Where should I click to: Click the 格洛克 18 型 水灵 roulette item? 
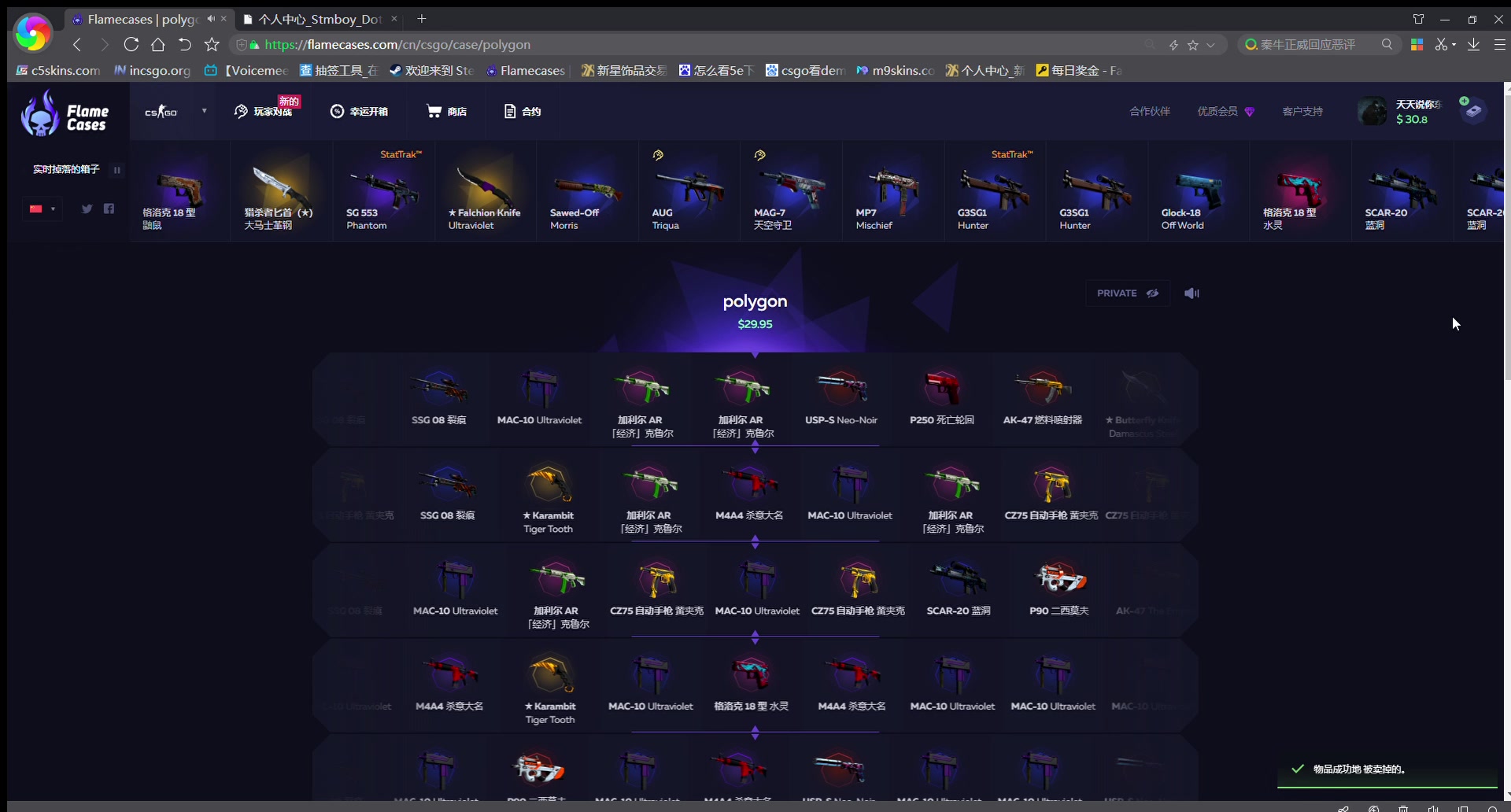pos(751,685)
